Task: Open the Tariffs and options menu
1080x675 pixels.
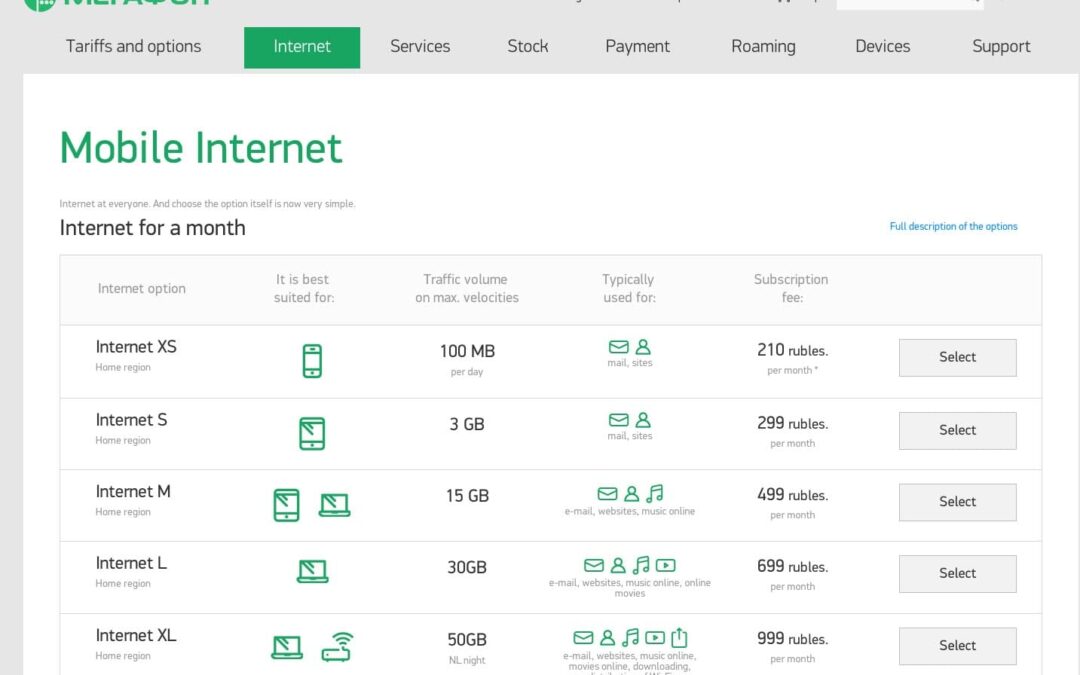Action: (133, 46)
